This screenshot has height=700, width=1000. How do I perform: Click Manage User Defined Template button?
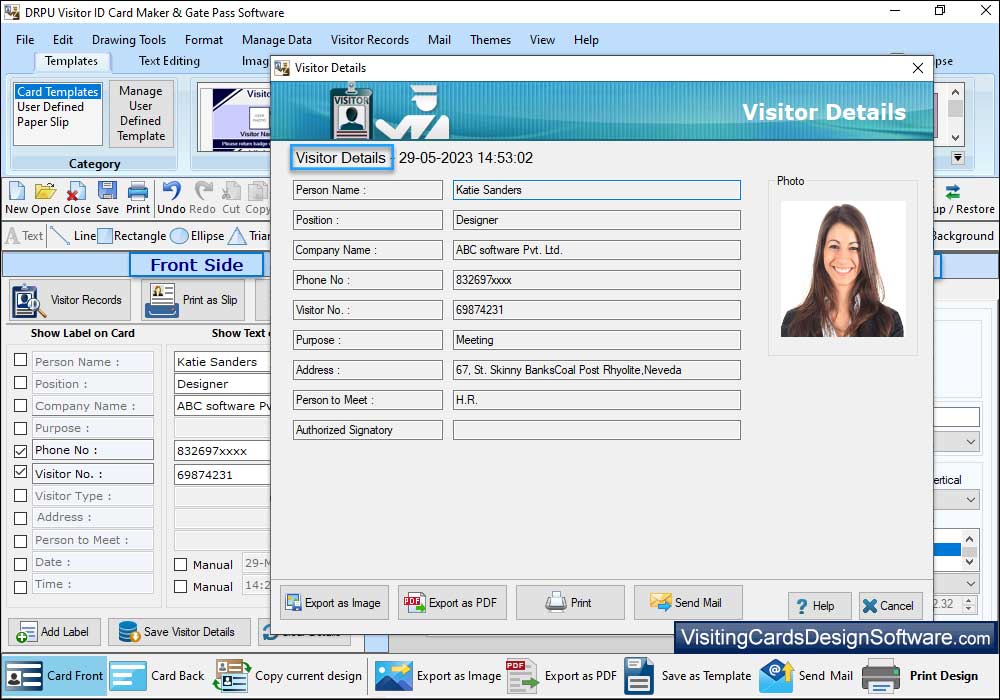[141, 113]
